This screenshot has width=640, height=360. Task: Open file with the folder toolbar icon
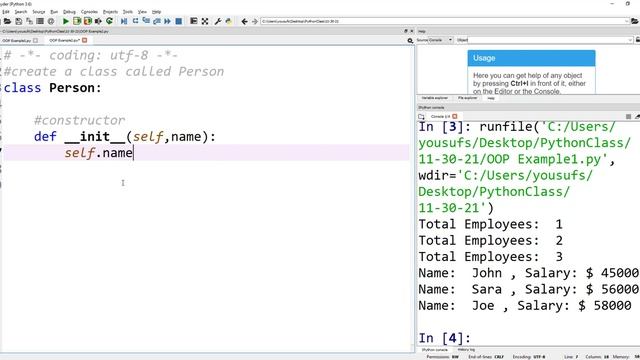coord(7,21)
